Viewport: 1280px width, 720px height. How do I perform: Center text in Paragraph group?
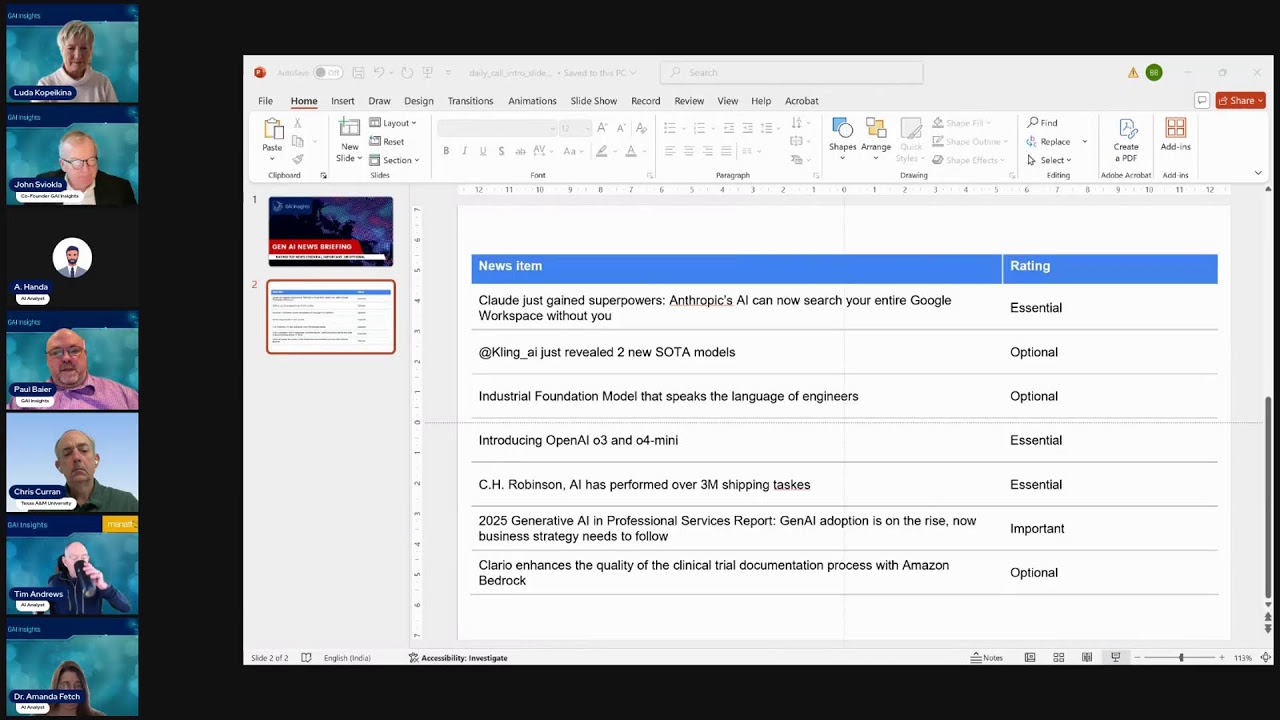pyautogui.click(x=689, y=151)
